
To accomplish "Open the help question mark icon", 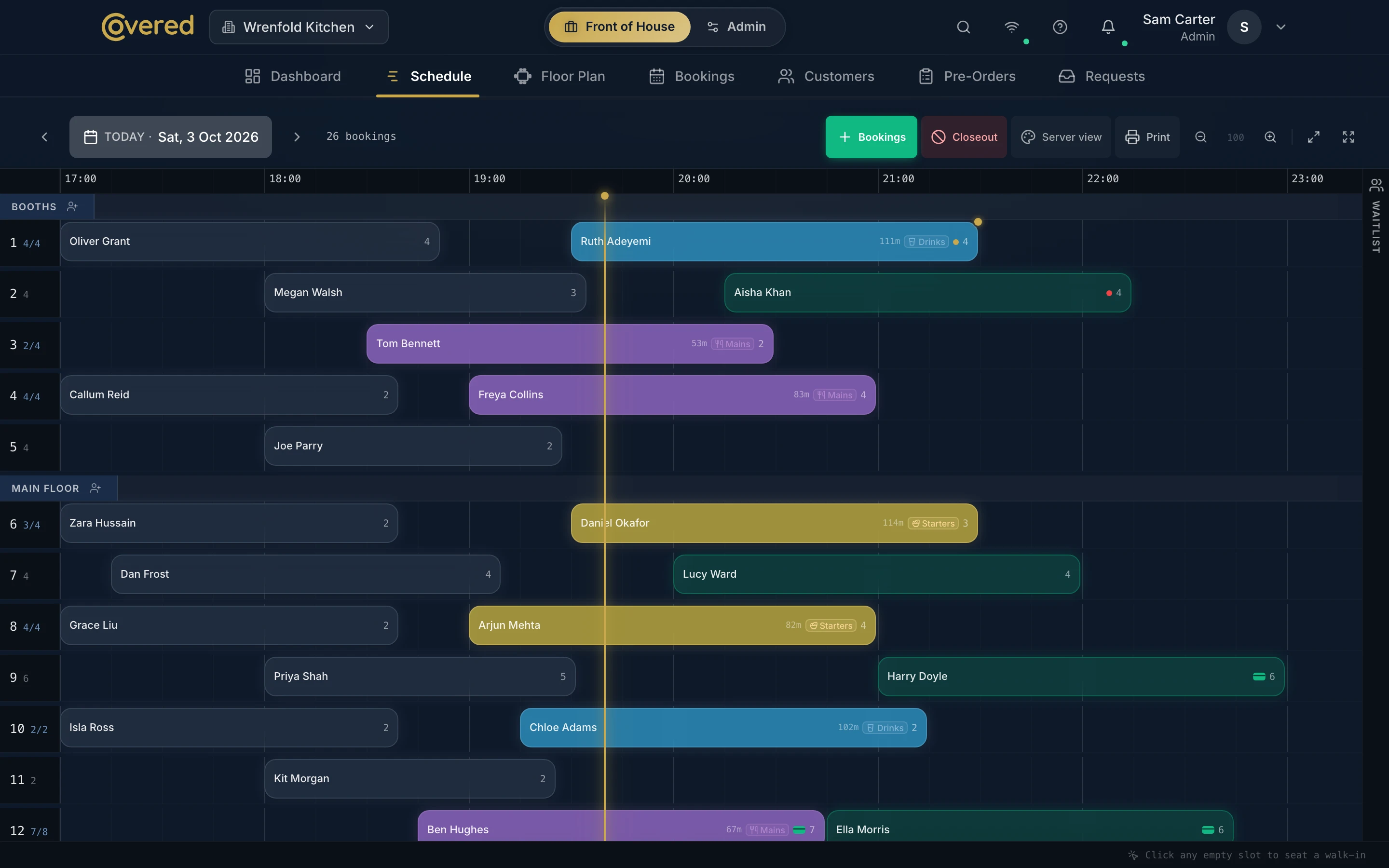I will (x=1060, y=27).
